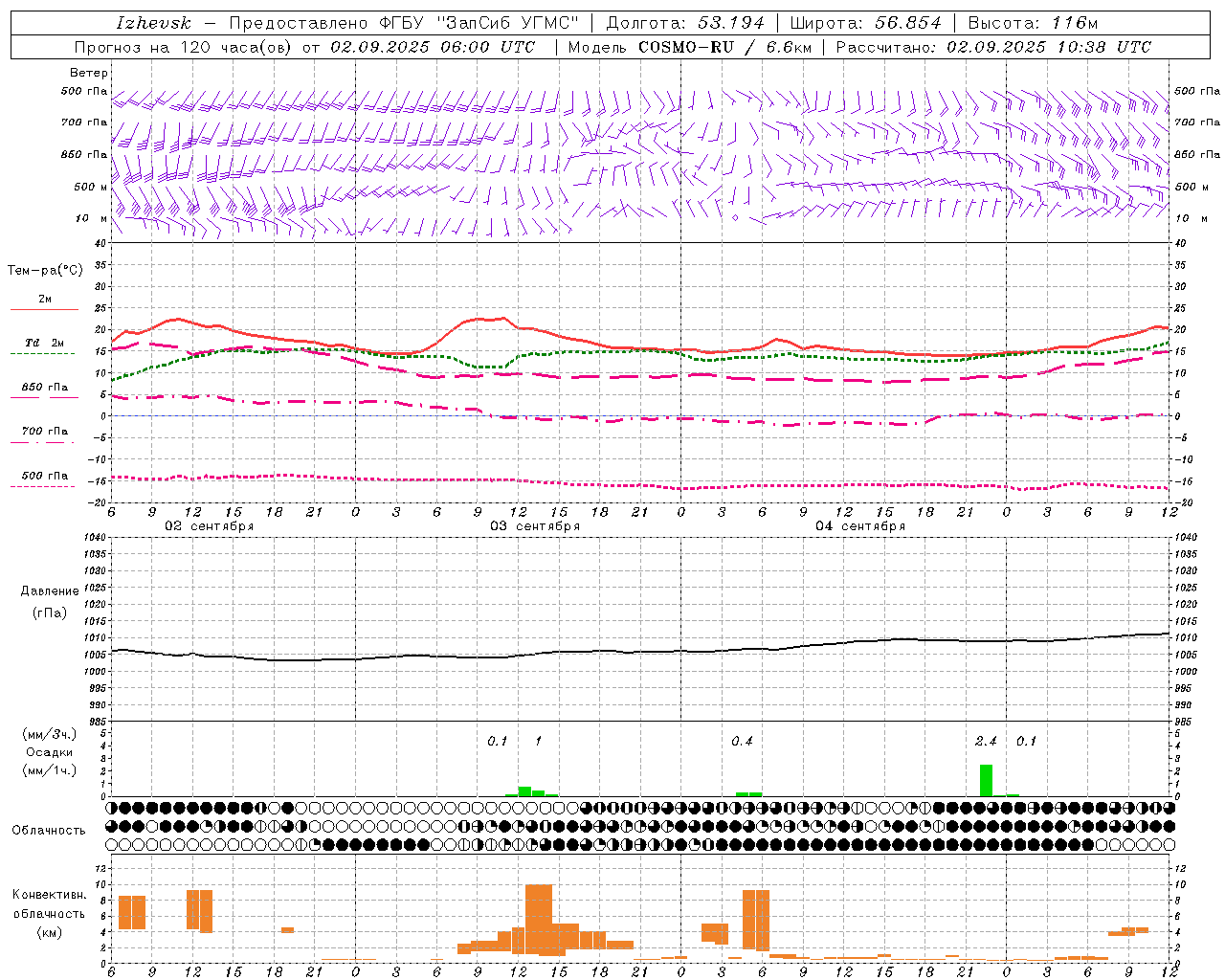Image resolution: width=1225 pixels, height=980 pixels.
Task: Click the 2.4 precipitation amount value
Action: tap(986, 742)
